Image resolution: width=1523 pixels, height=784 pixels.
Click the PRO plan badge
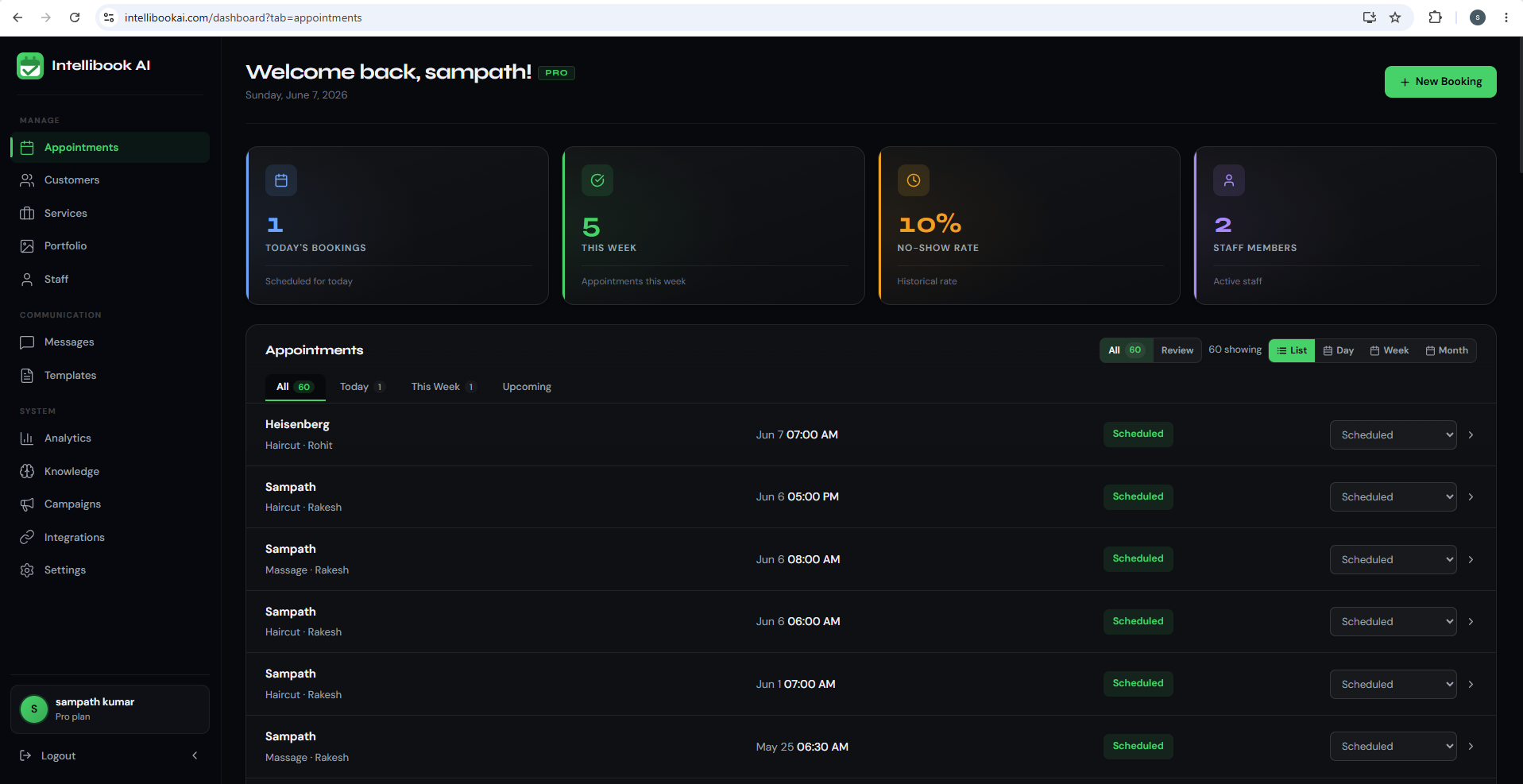[556, 73]
